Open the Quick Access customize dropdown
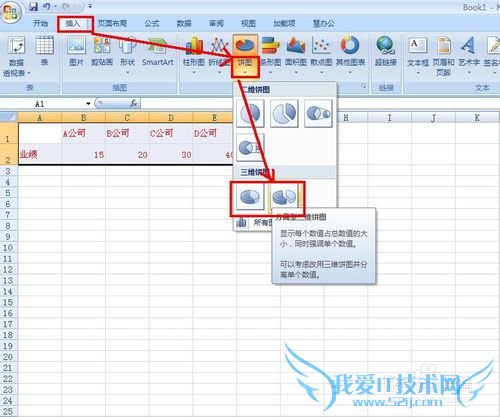Image resolution: width=500 pixels, height=417 pixels. [x=90, y=6]
